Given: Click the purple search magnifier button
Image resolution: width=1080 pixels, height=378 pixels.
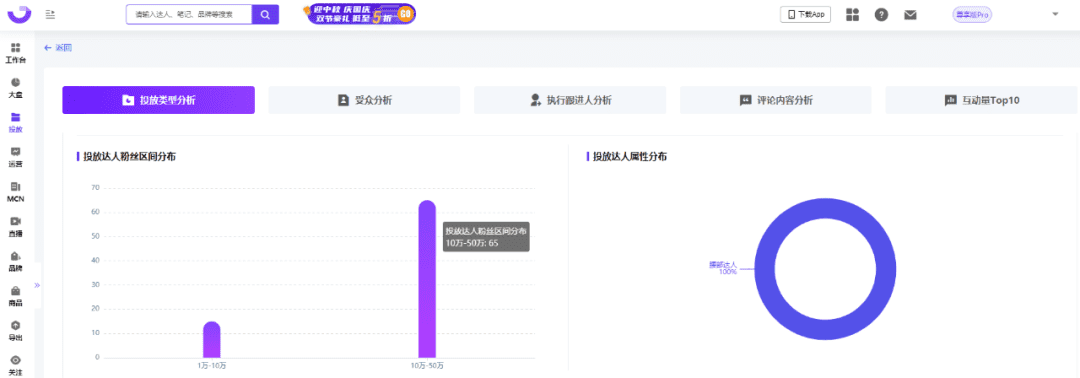Looking at the screenshot, I should pyautogui.click(x=265, y=14).
